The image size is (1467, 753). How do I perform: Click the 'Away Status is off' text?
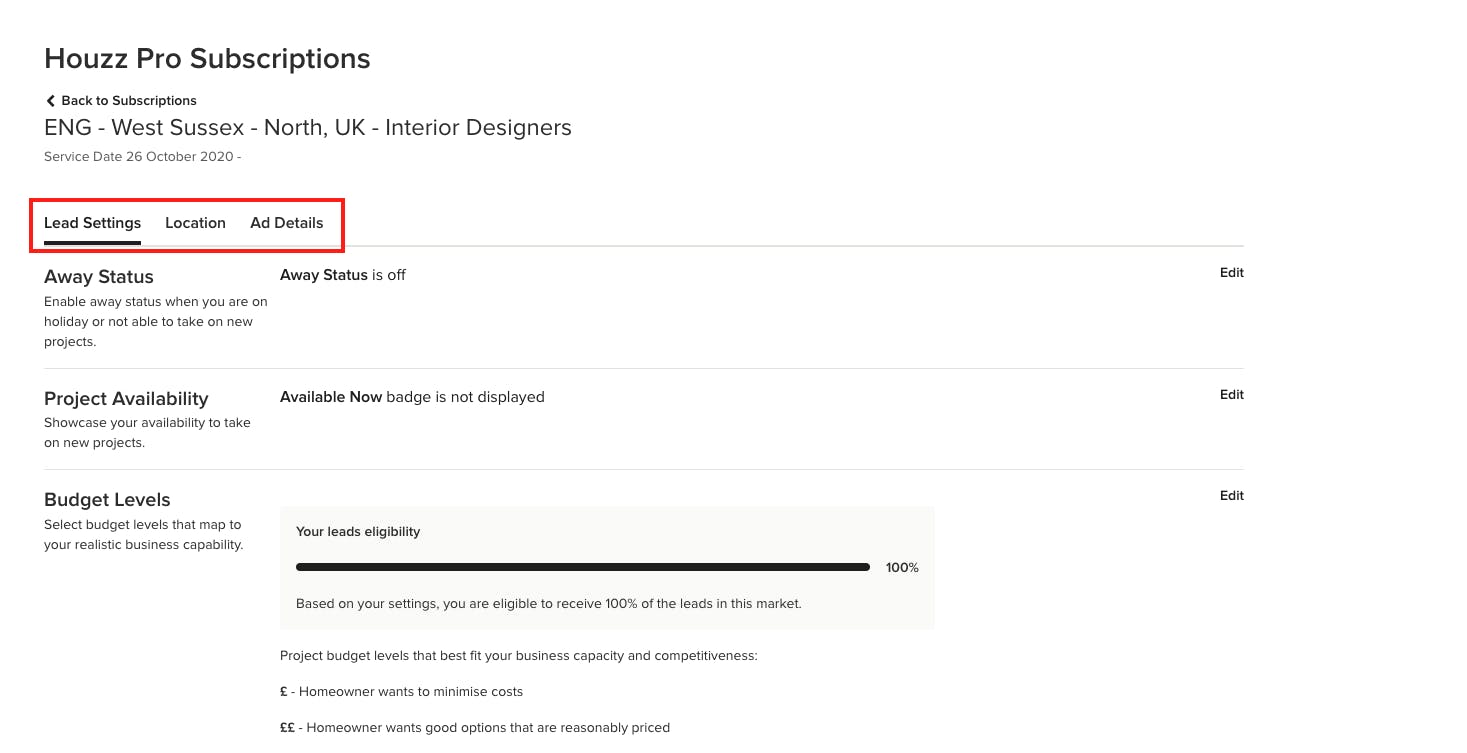coord(343,275)
